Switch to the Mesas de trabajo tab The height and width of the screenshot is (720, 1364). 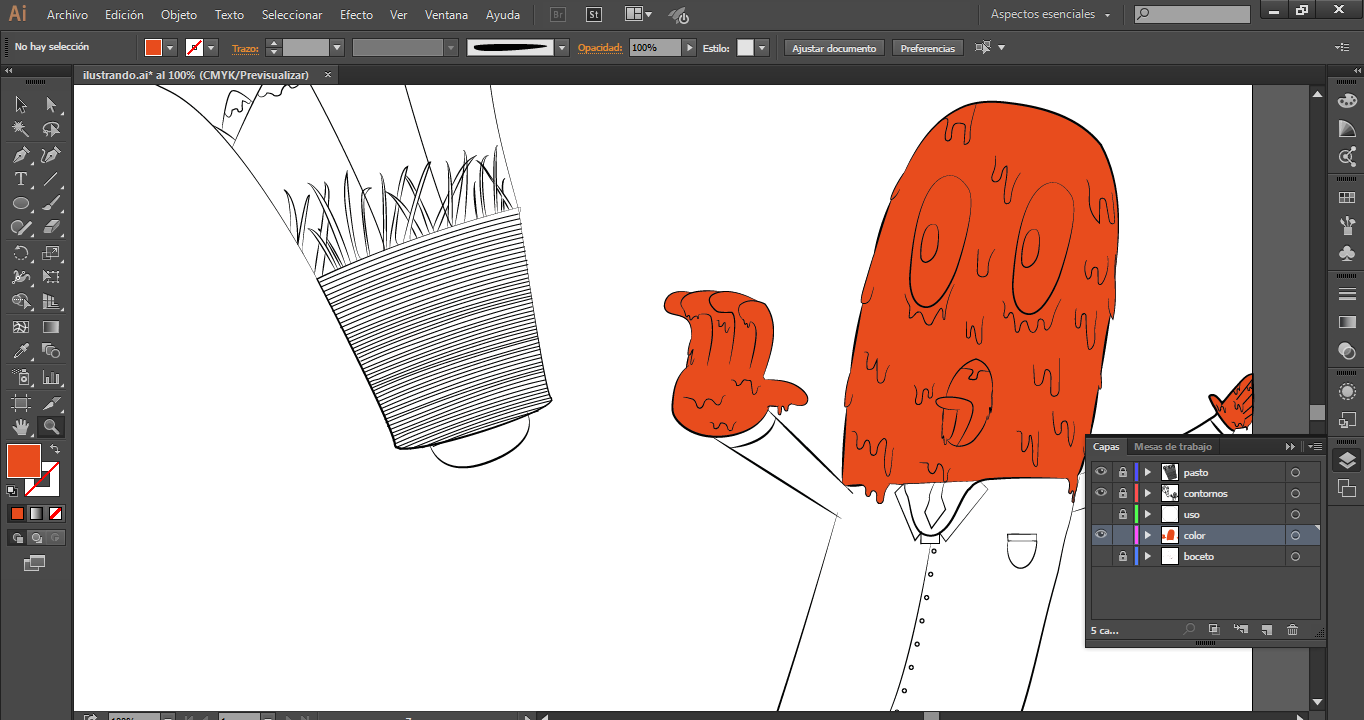(1172, 447)
